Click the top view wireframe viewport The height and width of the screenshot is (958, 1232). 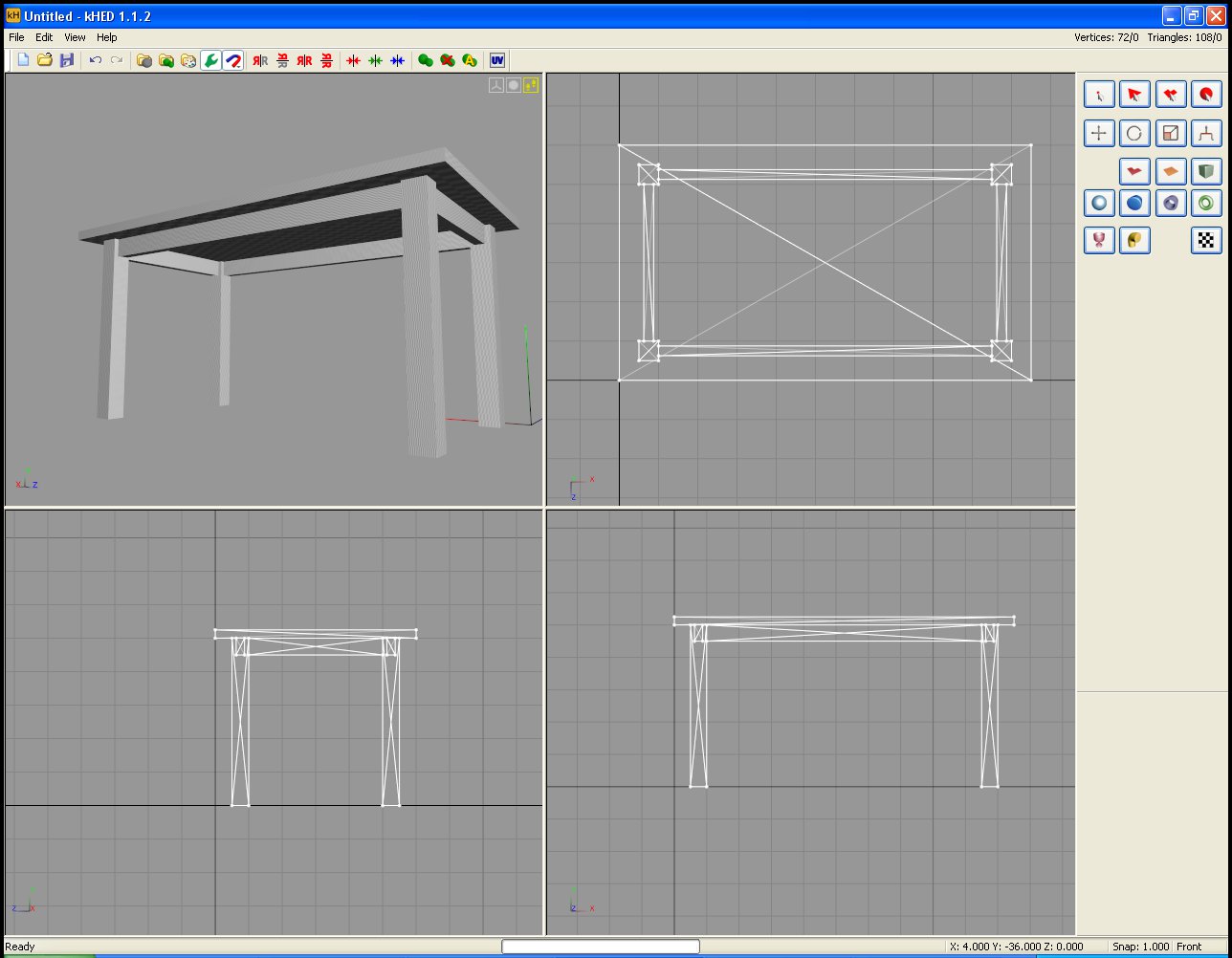pos(811,290)
